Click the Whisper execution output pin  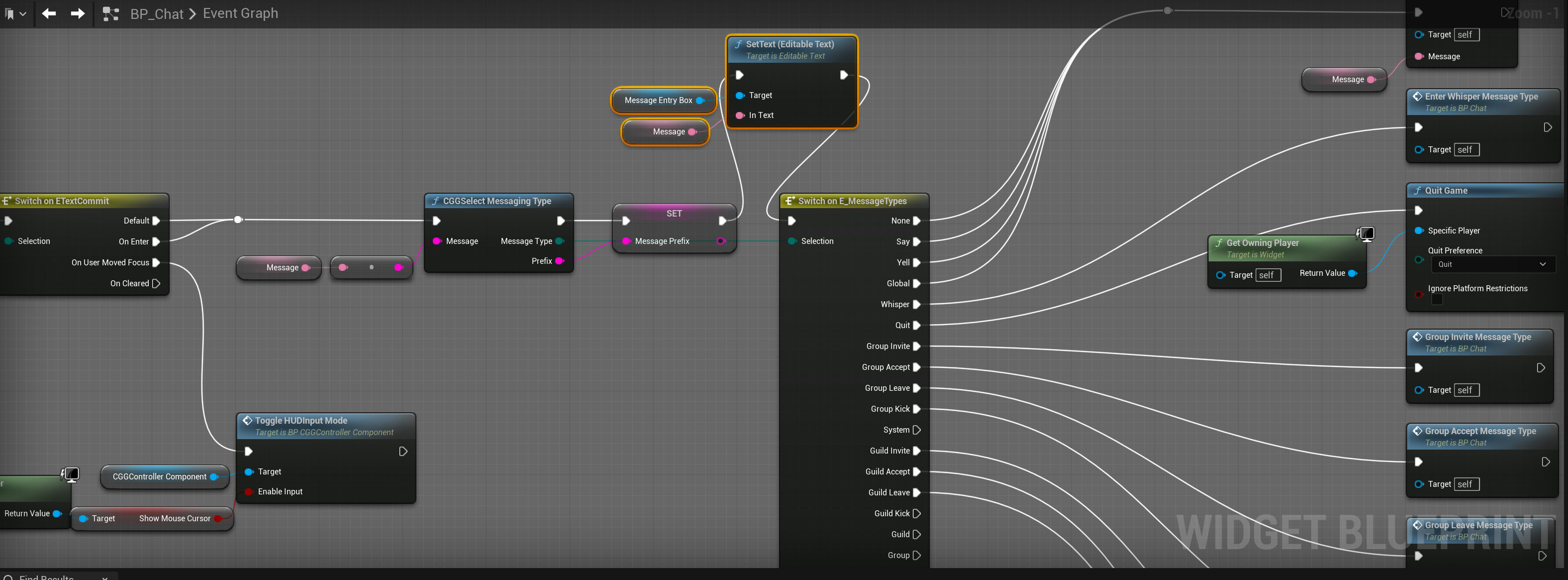916,305
